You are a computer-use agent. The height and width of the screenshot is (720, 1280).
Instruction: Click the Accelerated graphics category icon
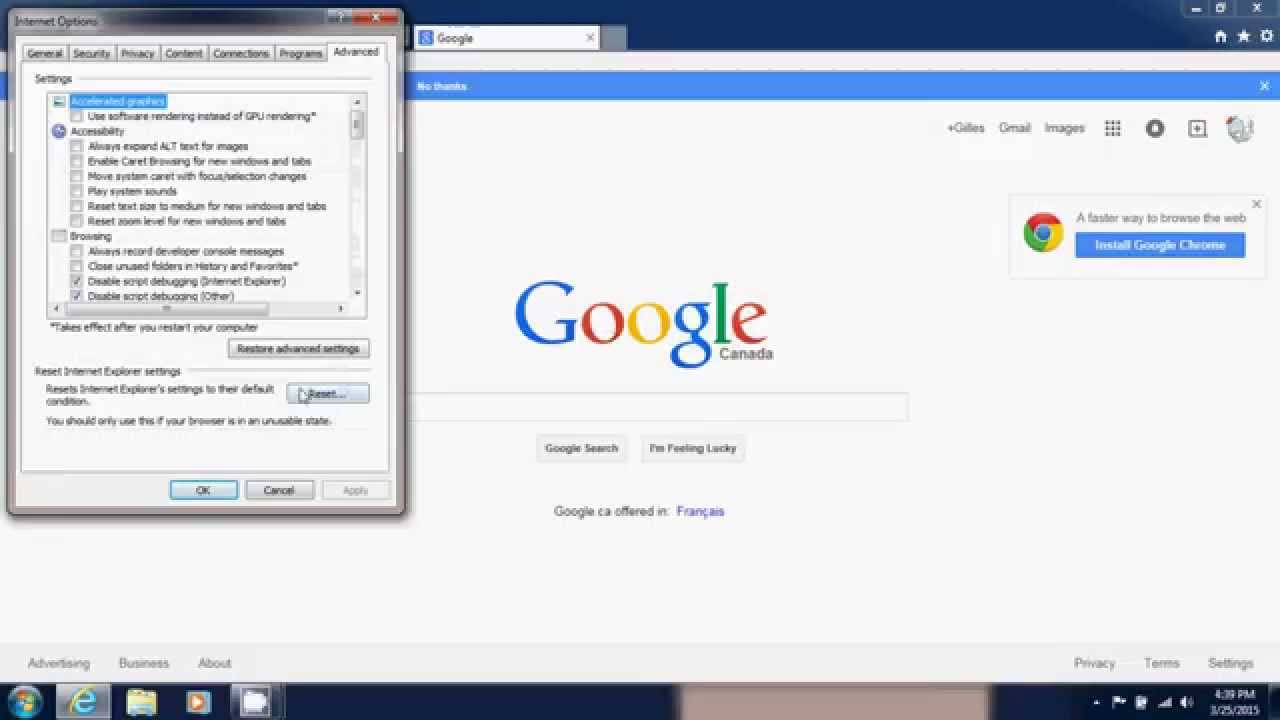pyautogui.click(x=59, y=101)
